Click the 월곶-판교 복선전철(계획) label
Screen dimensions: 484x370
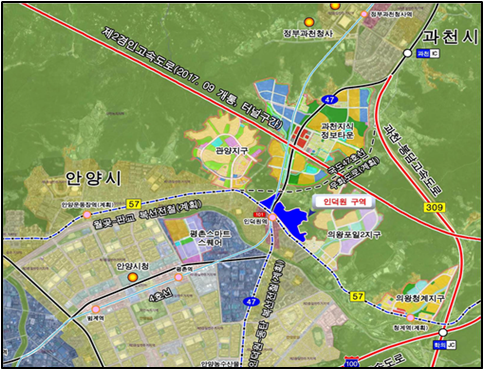coord(148,216)
